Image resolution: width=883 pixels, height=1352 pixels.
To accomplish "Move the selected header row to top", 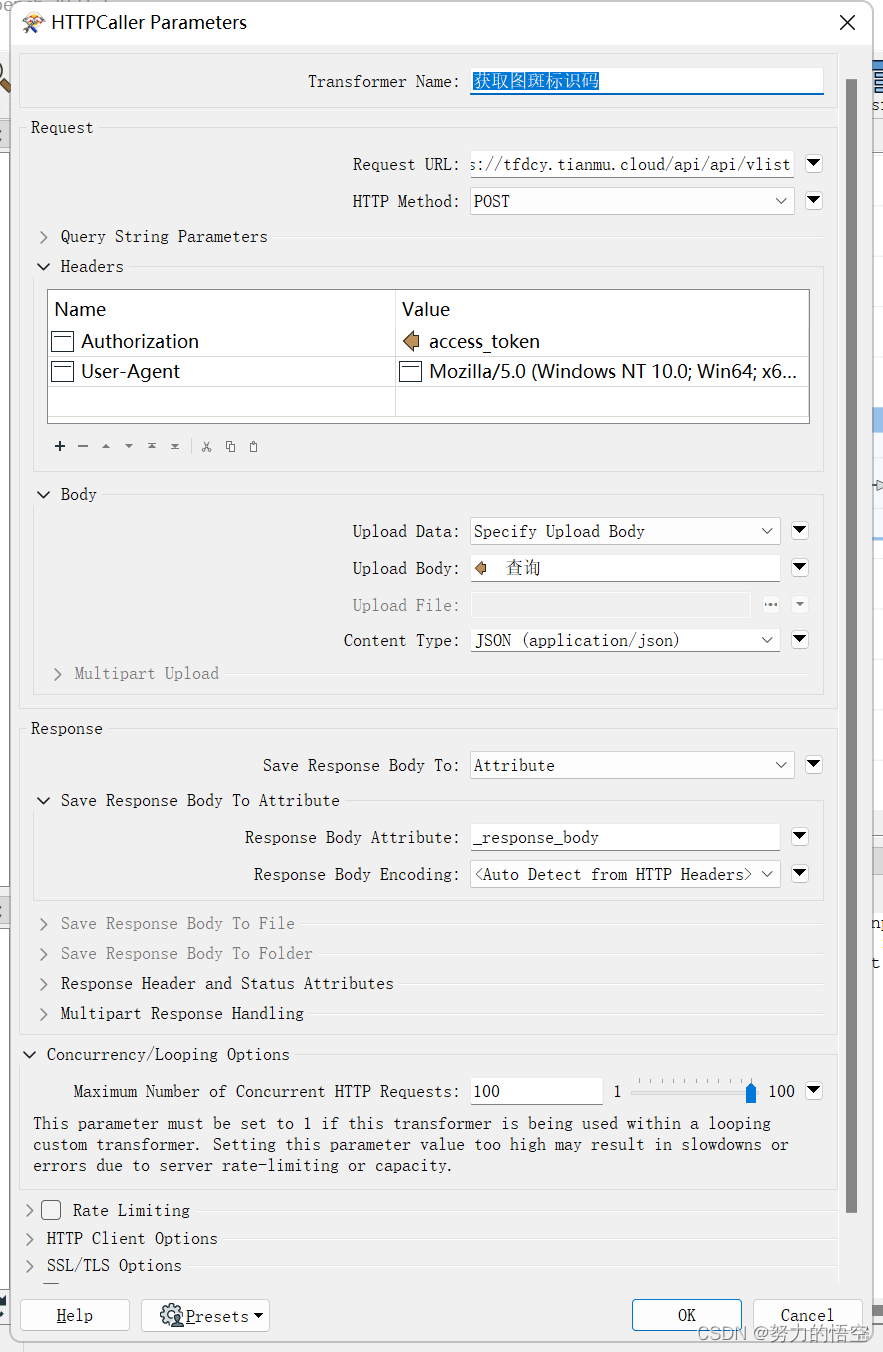I will click(152, 446).
